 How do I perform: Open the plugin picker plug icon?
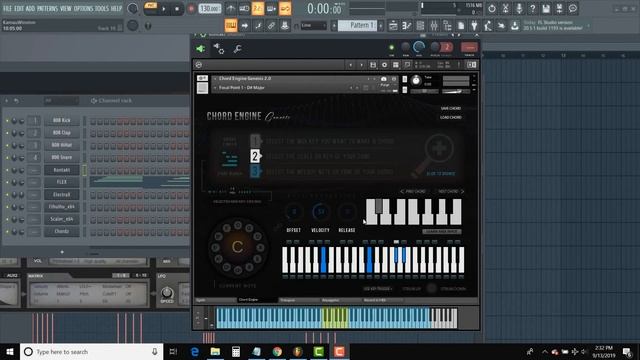click(x=474, y=26)
